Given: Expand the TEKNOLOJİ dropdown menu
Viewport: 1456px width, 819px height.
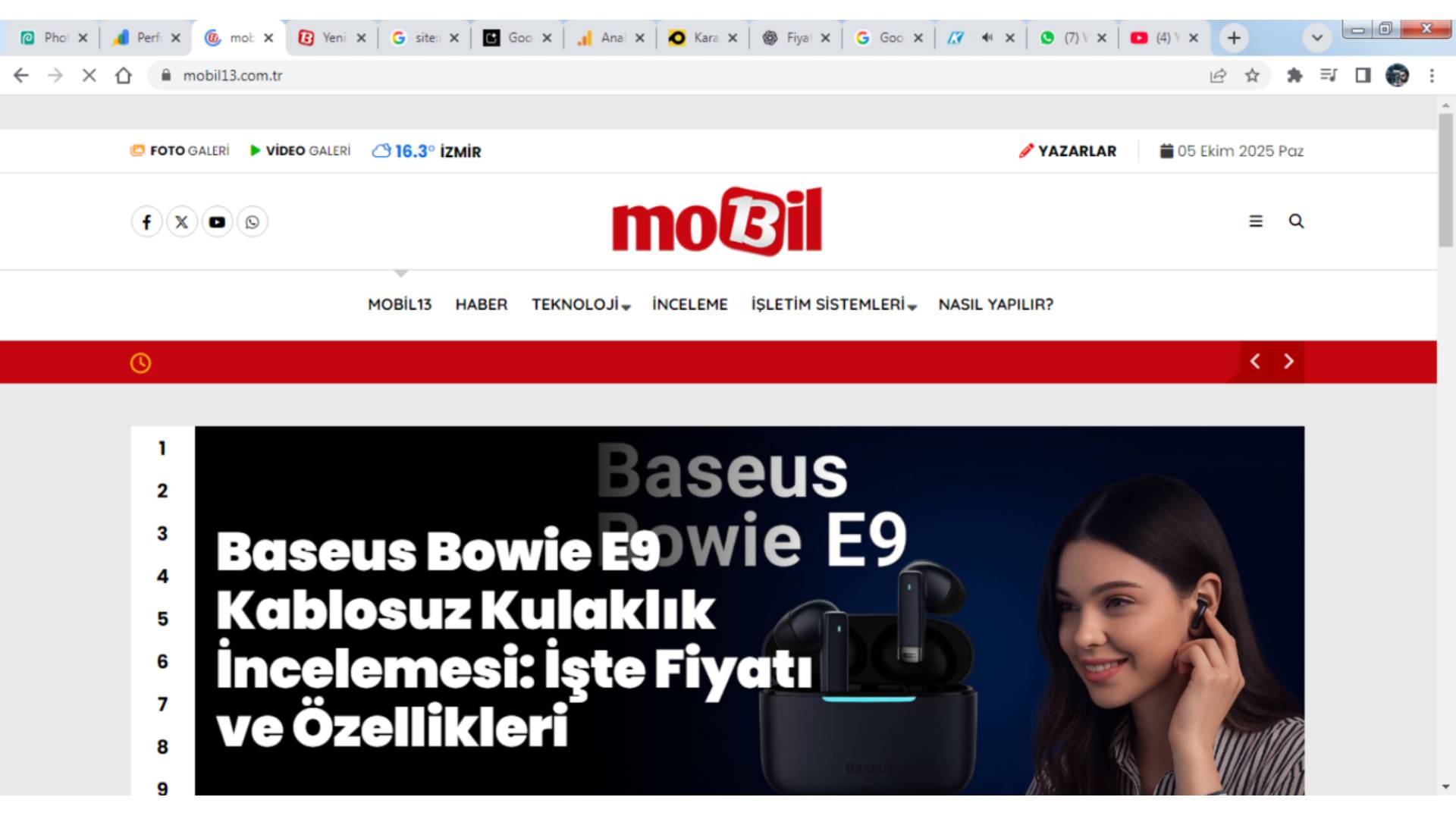Looking at the screenshot, I should tap(581, 305).
